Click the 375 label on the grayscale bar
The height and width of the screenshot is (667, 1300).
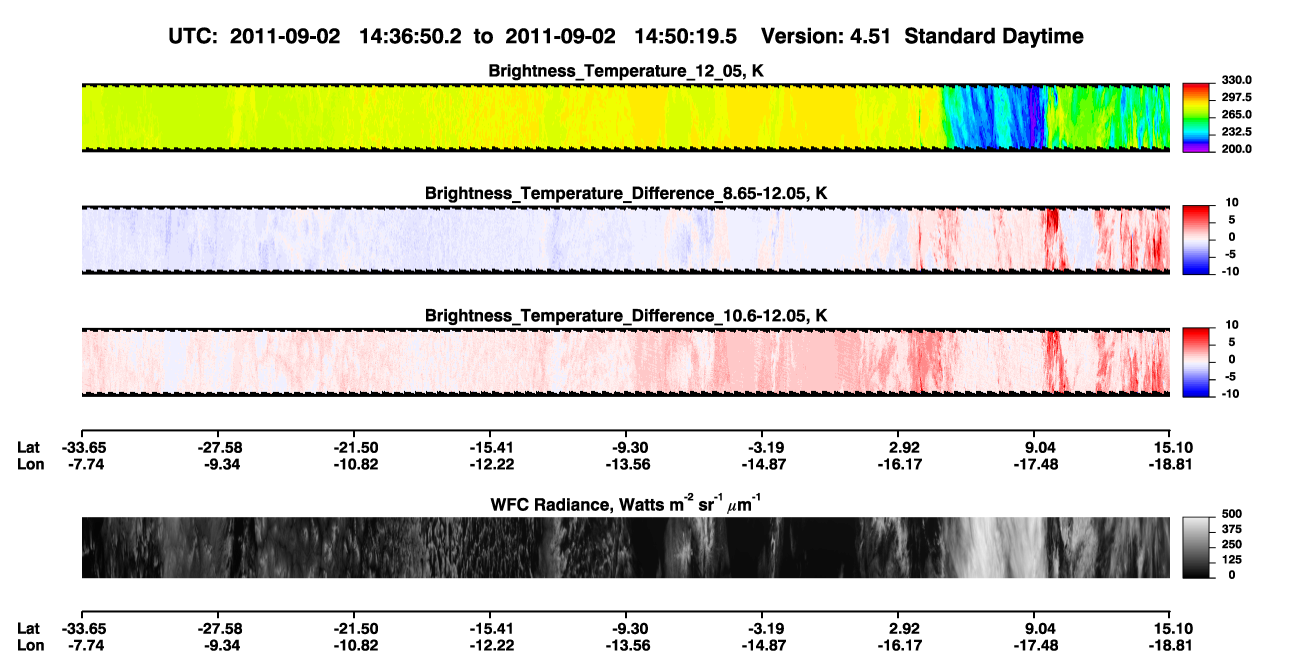pos(1232,529)
